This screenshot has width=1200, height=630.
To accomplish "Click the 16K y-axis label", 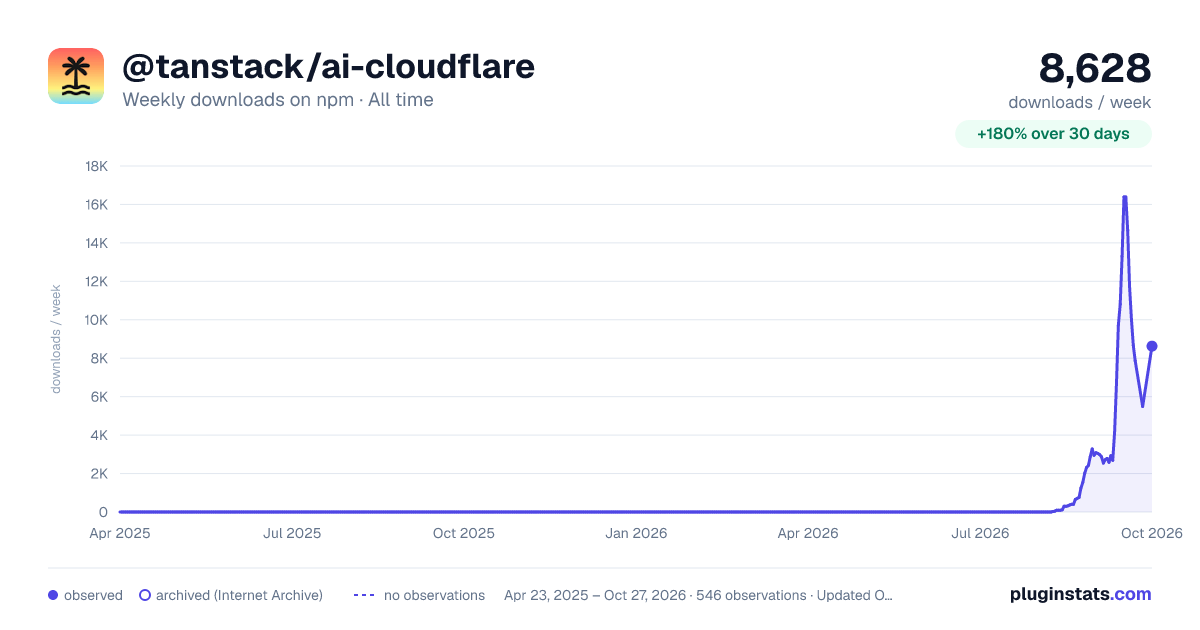I will coord(97,204).
